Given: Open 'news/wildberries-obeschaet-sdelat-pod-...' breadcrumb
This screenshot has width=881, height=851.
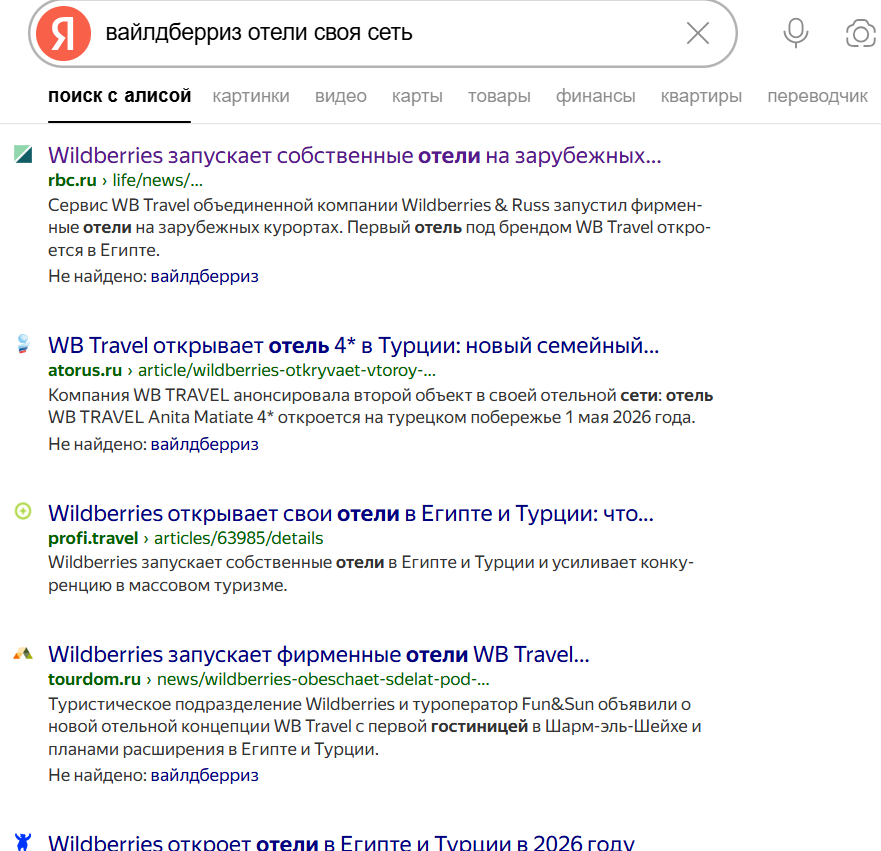Looking at the screenshot, I should pyautogui.click(x=323, y=680).
